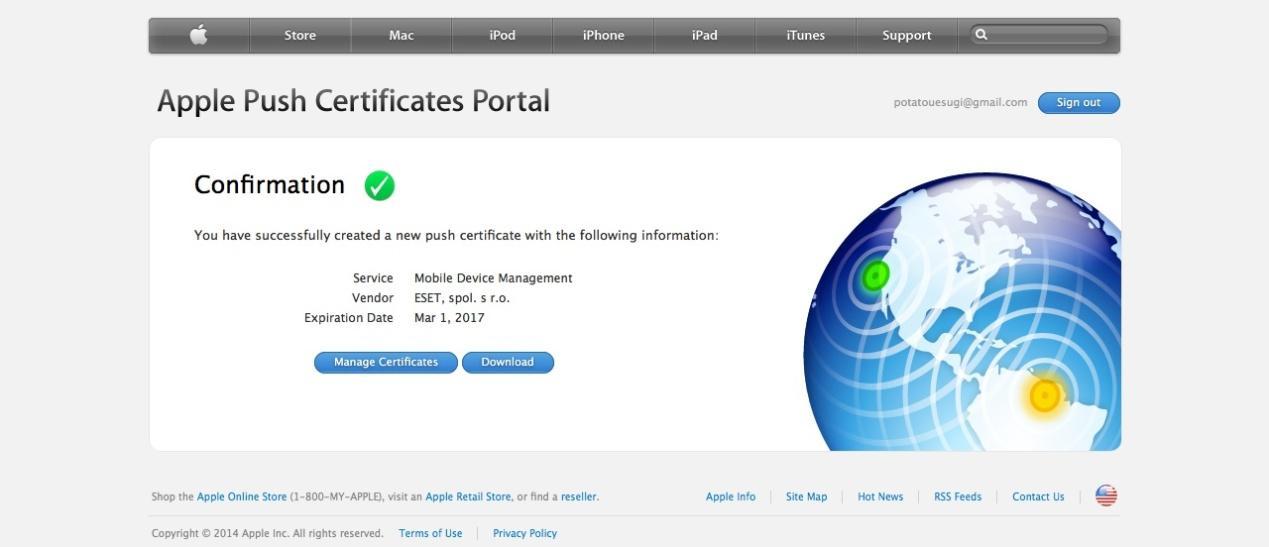Click the Confirmation heading text

click(269, 185)
